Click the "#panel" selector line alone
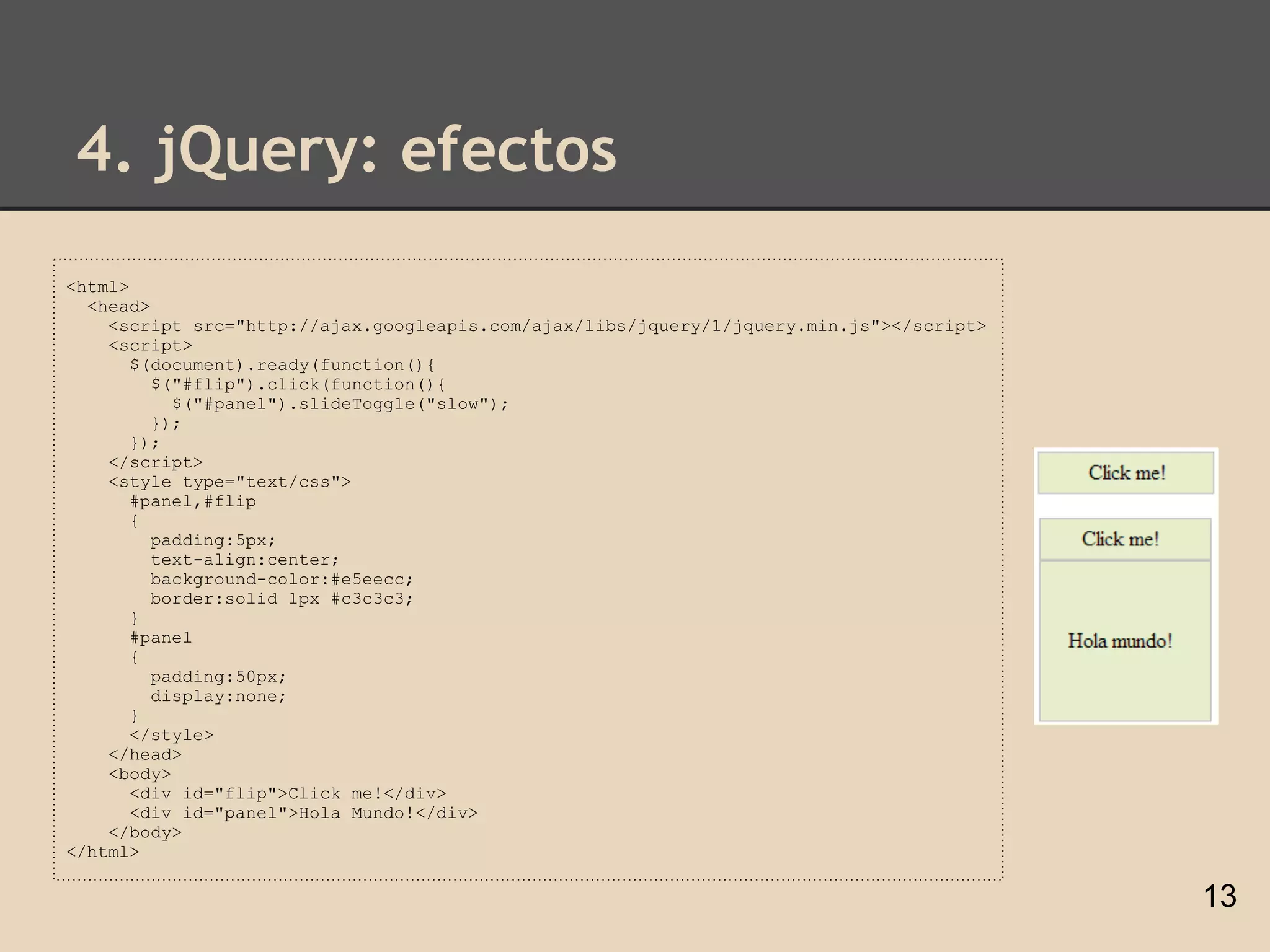The height and width of the screenshot is (952, 1270). tap(161, 638)
